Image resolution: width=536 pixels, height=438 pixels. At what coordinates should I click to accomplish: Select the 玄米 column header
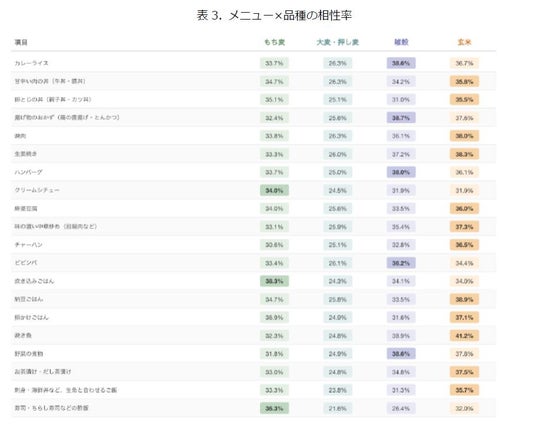[464, 42]
